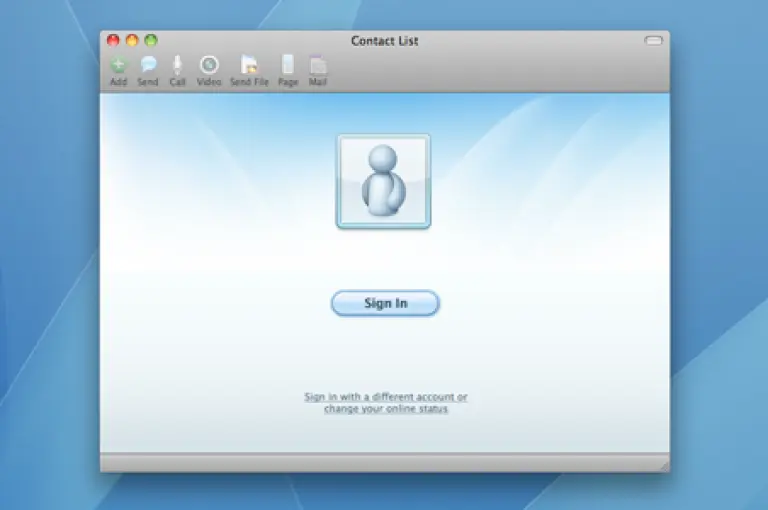768x510 pixels.
Task: Click the 'Contact List' window title text
Action: (384, 41)
